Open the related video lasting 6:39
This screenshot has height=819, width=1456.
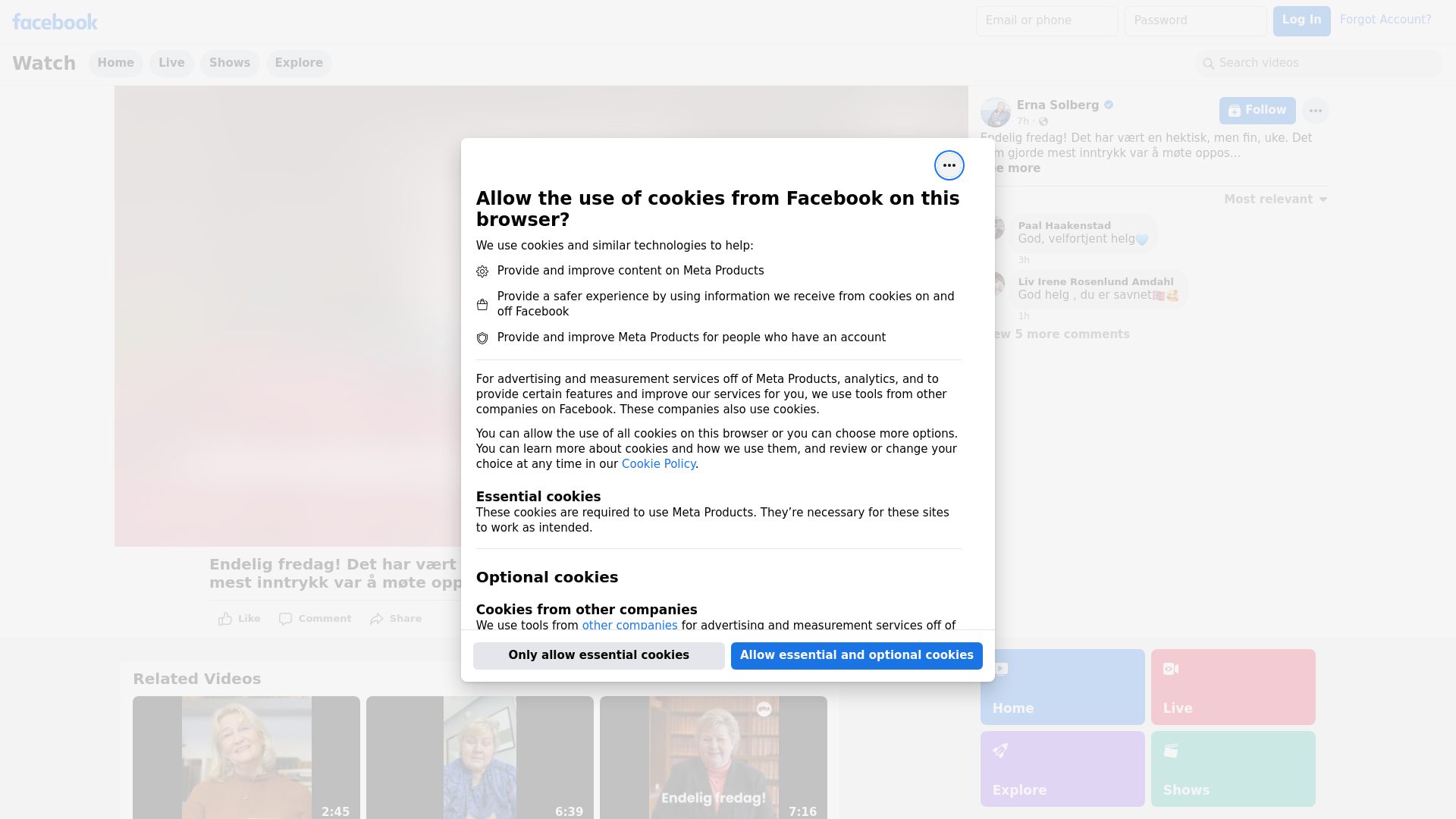pos(480,758)
